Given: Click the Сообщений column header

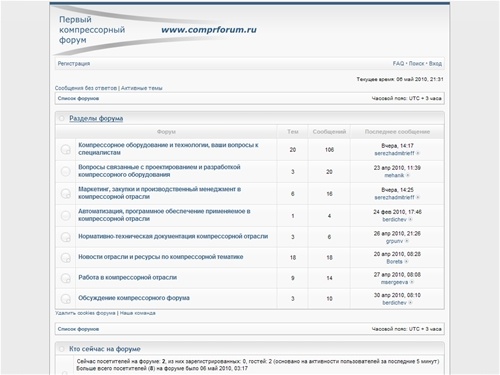Looking at the screenshot, I should (329, 132).
